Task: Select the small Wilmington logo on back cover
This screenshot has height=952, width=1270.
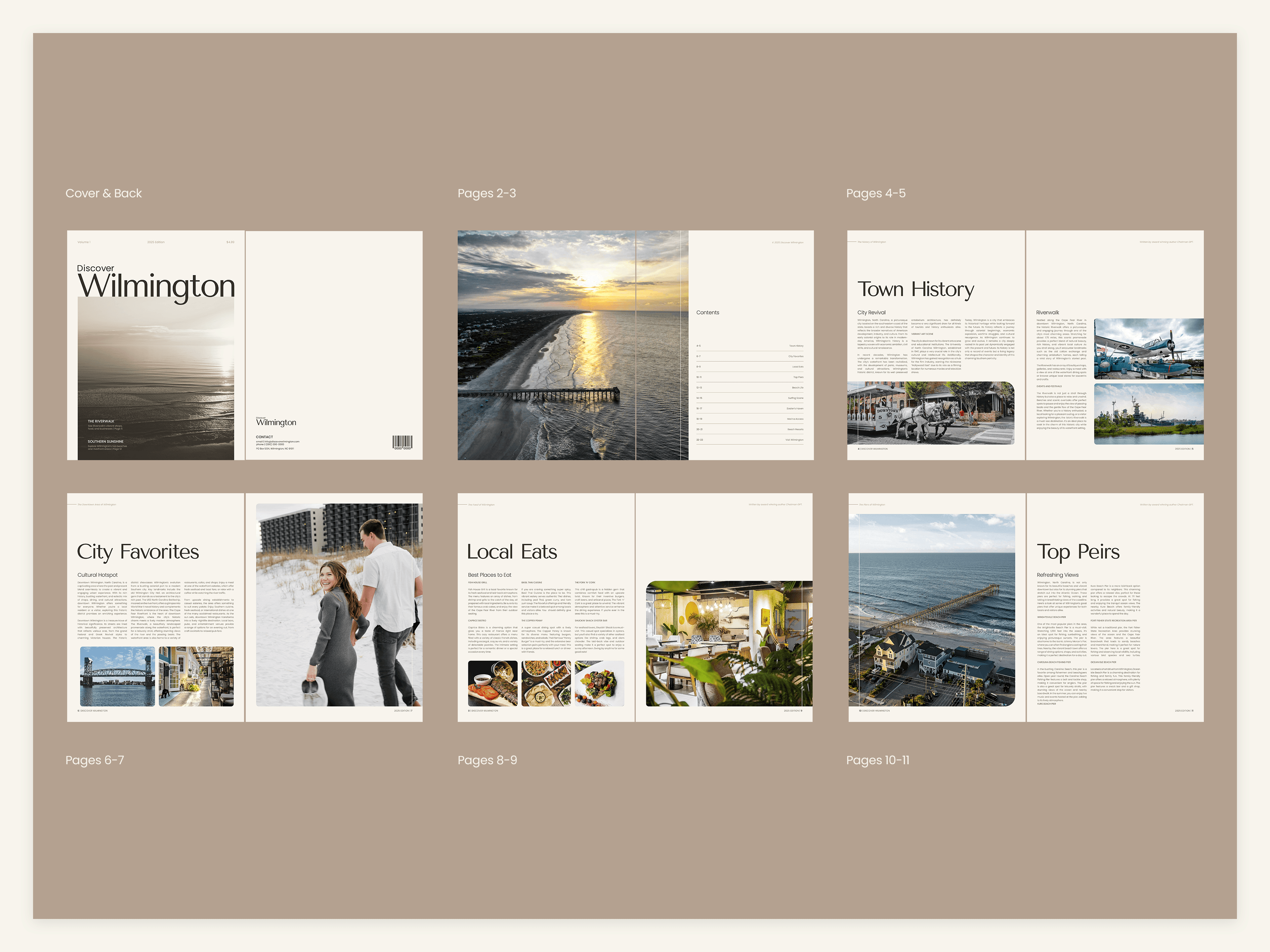Action: coord(276,422)
